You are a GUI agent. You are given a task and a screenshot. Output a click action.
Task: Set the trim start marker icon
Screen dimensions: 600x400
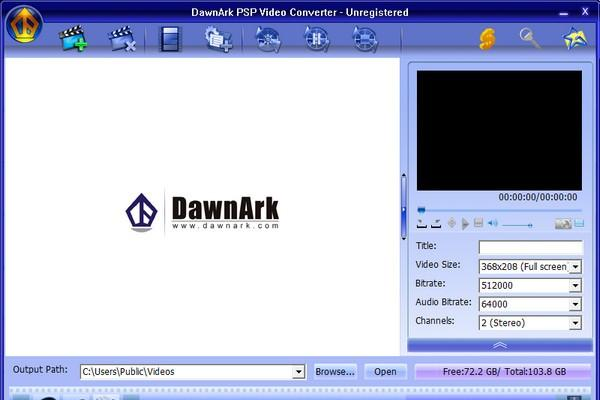click(421, 224)
